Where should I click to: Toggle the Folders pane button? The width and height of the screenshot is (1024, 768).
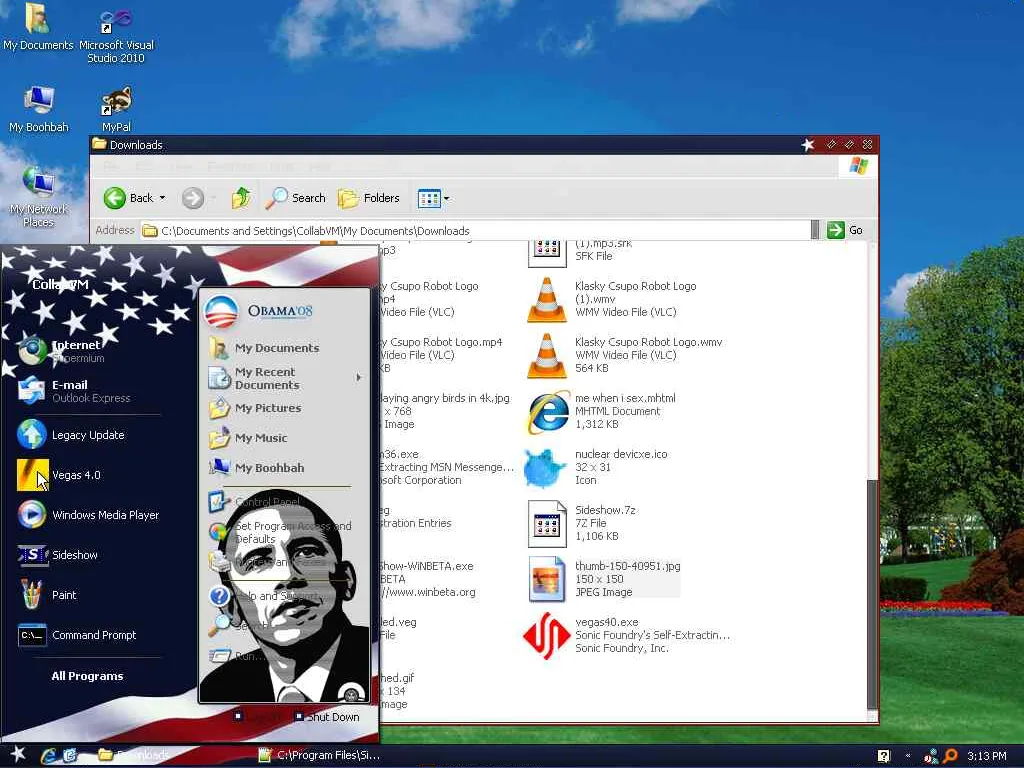(369, 198)
